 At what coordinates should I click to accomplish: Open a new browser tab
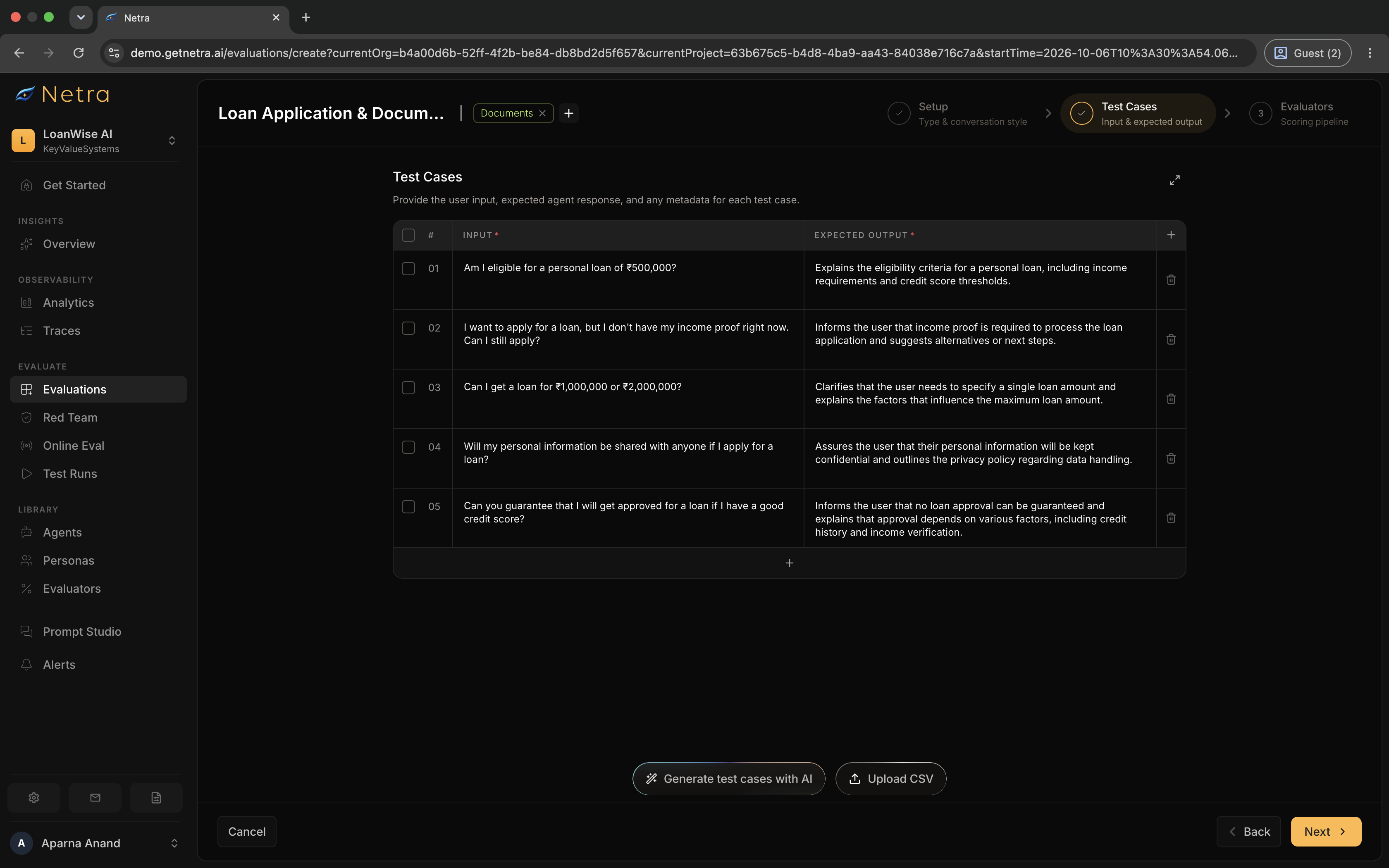[306, 18]
